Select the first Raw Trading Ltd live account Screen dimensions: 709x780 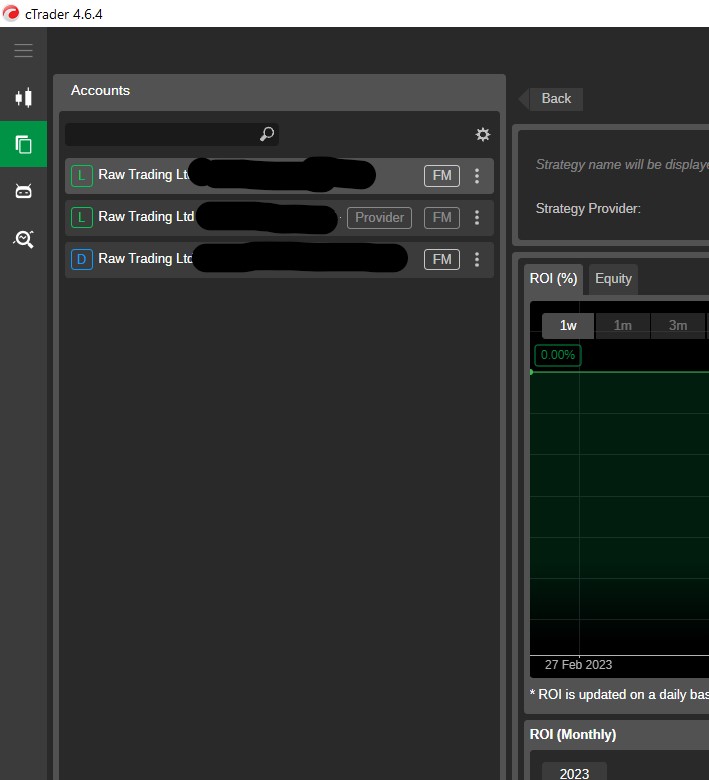point(279,176)
